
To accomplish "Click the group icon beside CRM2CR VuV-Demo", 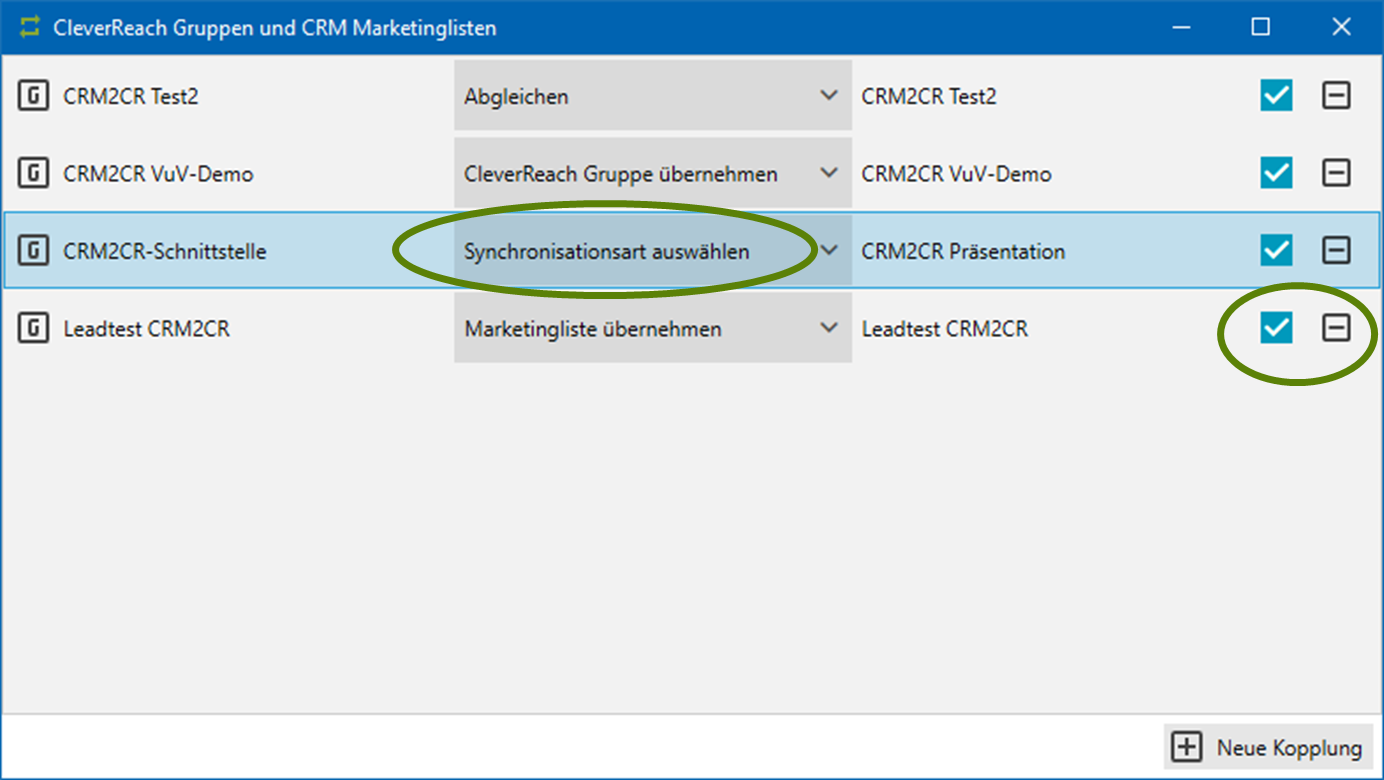I will click(x=34, y=174).
